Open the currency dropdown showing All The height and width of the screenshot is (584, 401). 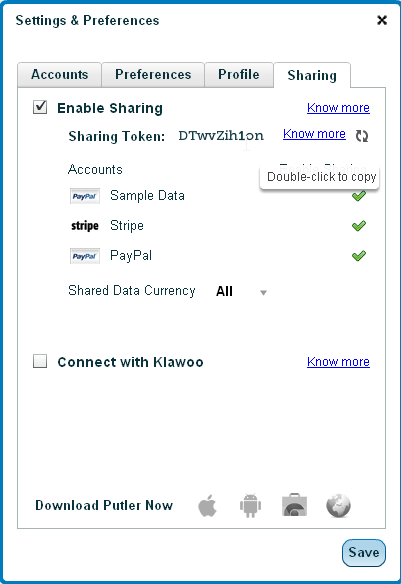click(x=241, y=291)
